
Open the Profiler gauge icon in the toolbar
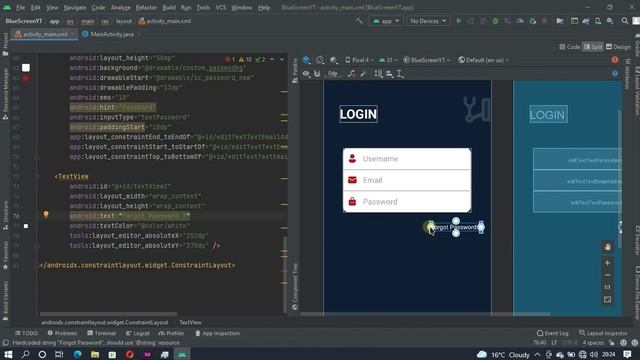click(x=520, y=21)
